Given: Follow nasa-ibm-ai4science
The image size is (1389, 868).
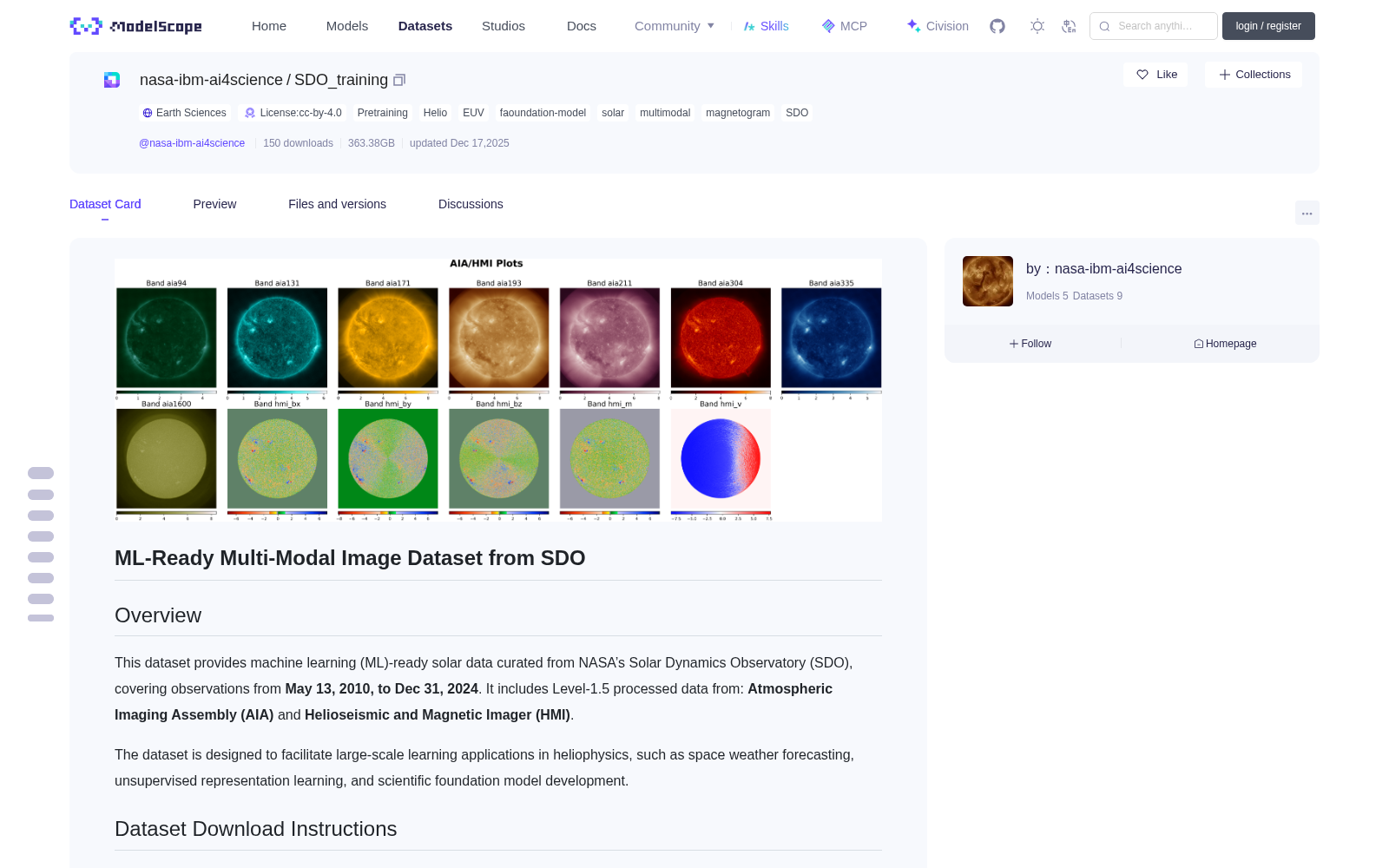Looking at the screenshot, I should (1030, 344).
